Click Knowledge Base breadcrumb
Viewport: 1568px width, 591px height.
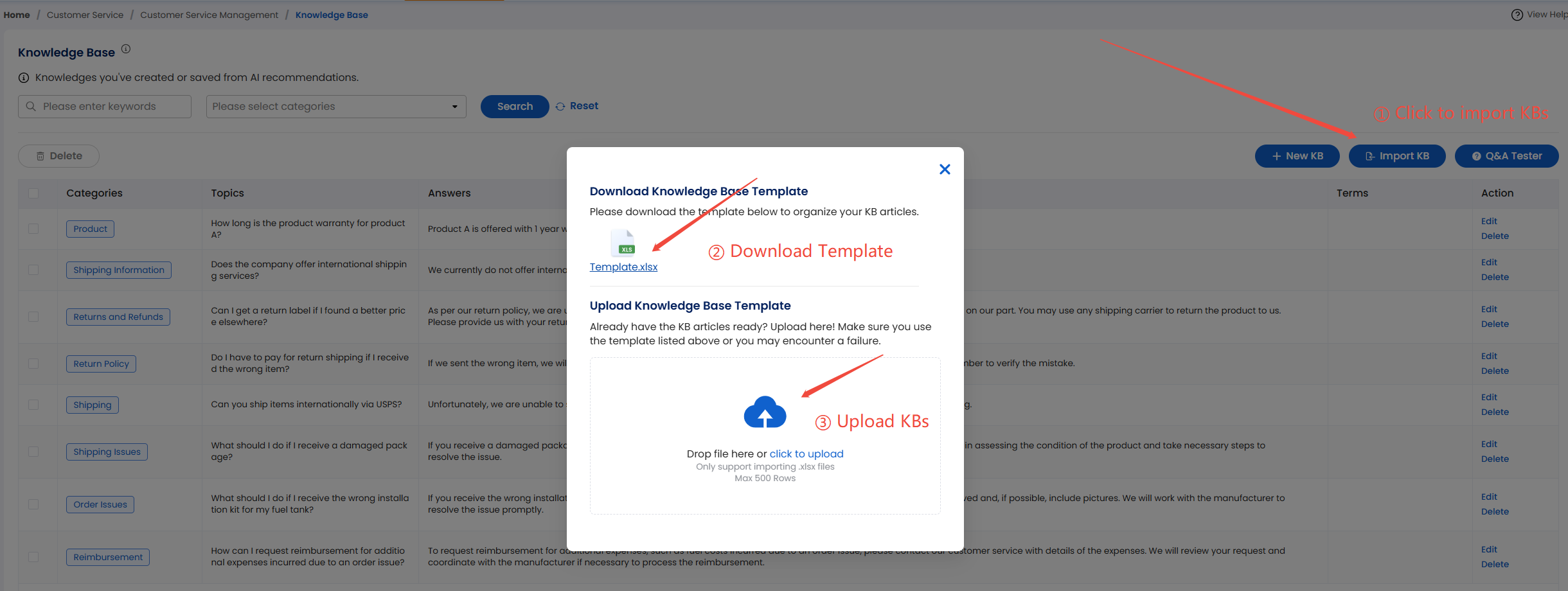click(332, 15)
